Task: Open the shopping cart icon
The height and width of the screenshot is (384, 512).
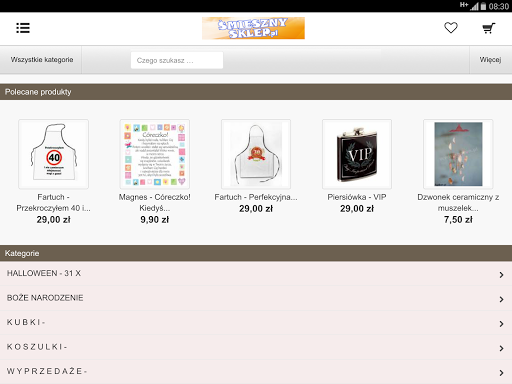Action: (x=489, y=28)
